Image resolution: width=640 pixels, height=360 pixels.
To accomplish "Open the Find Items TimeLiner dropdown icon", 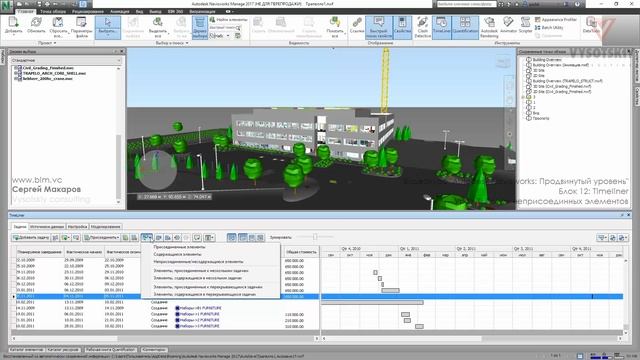I will pyautogui.click(x=147, y=238).
